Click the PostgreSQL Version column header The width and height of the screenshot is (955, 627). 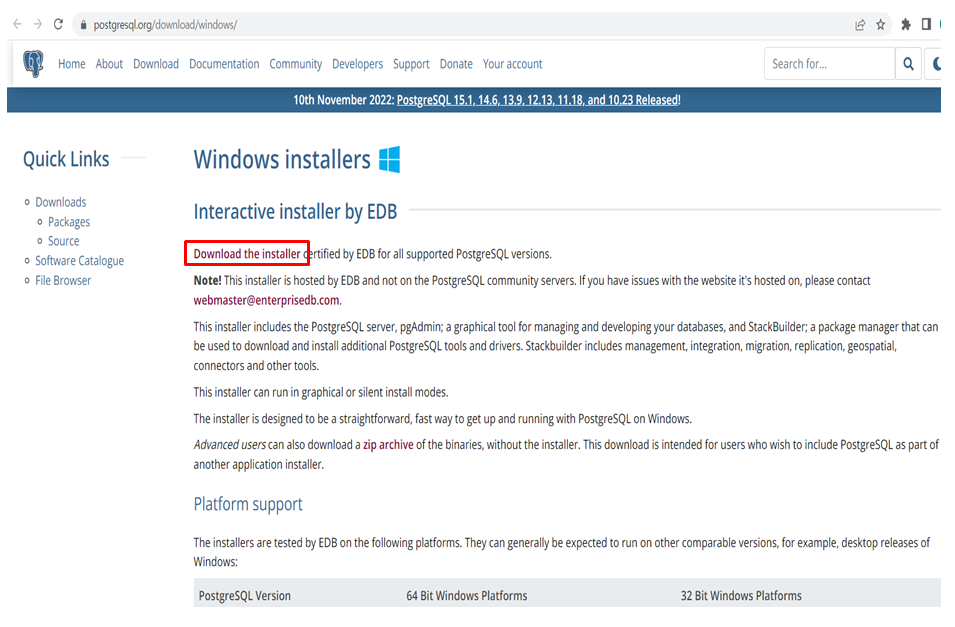245,596
